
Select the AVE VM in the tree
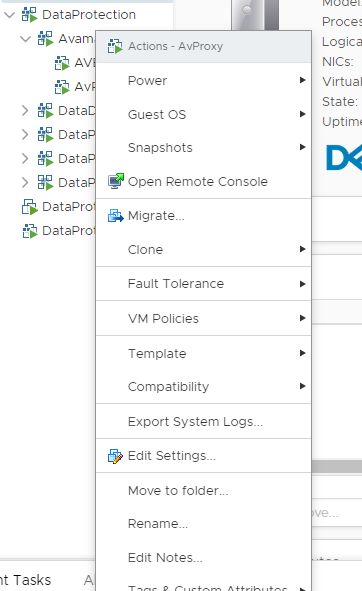pos(84,63)
